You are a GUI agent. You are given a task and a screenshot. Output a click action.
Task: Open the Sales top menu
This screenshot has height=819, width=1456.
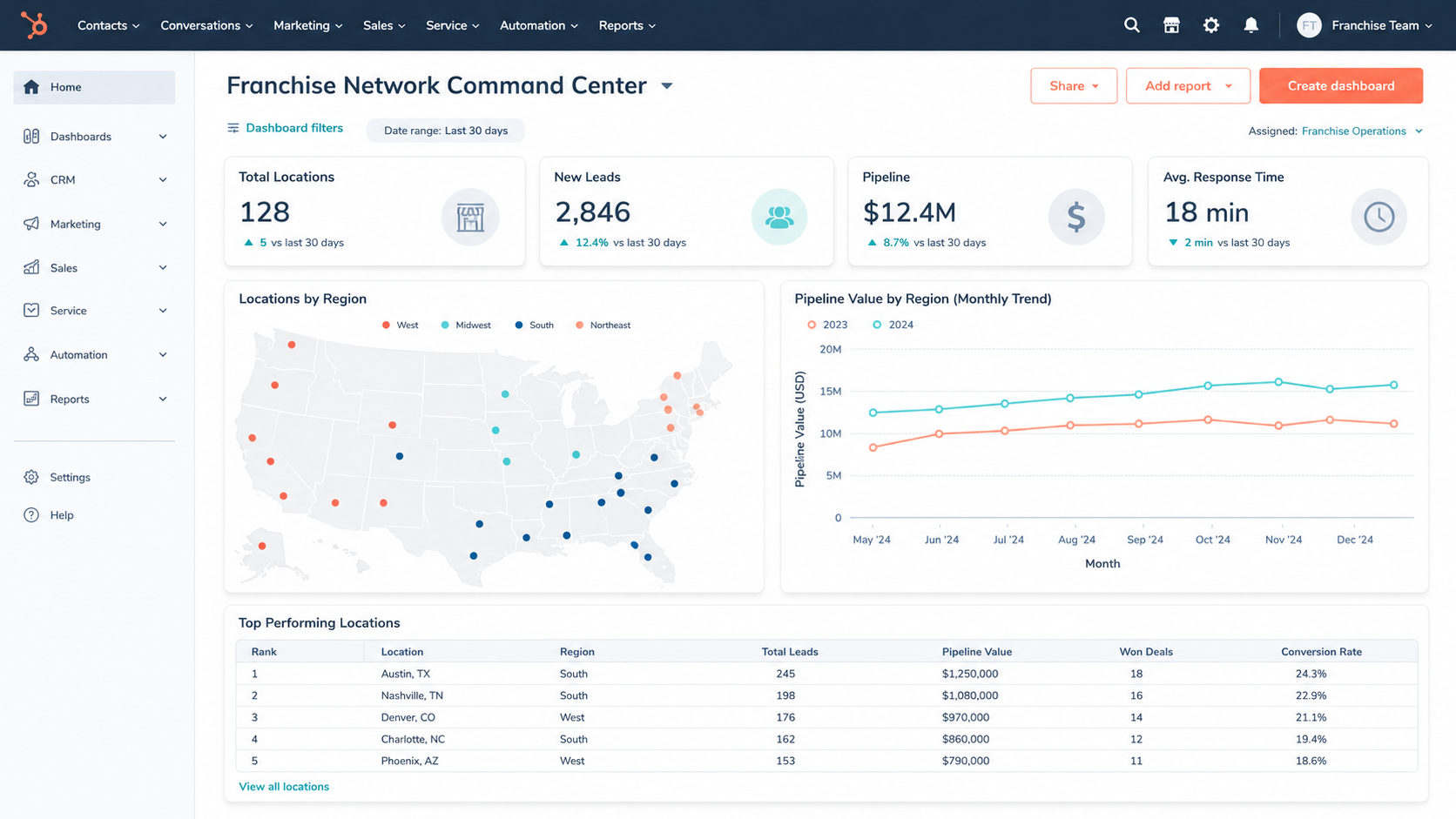(x=384, y=25)
